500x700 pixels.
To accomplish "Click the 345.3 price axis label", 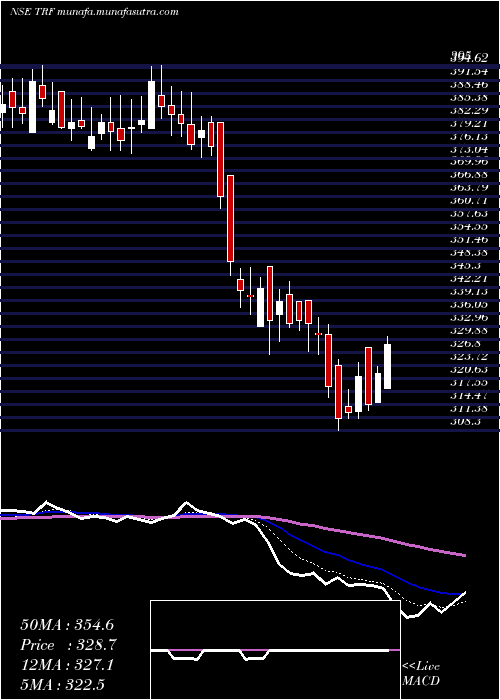I will tap(465, 265).
